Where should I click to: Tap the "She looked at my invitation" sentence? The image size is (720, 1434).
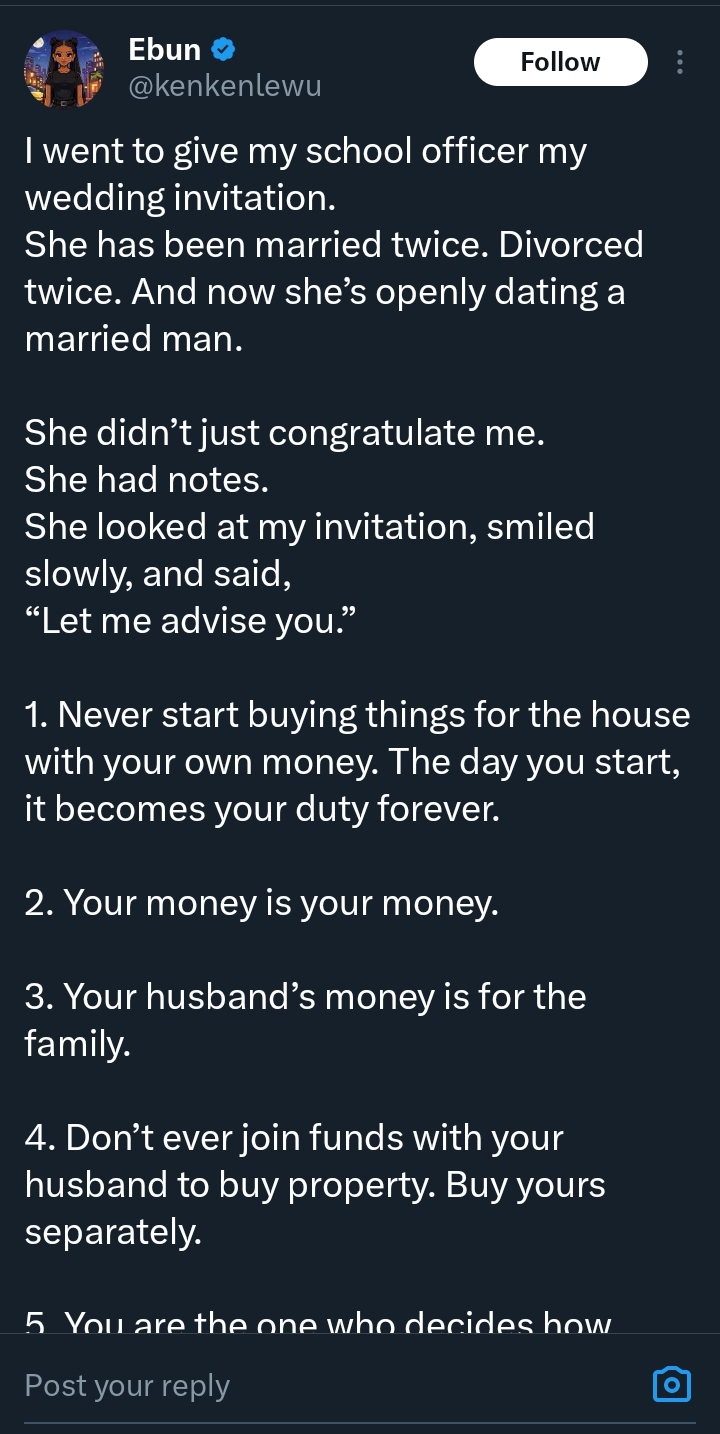(309, 527)
